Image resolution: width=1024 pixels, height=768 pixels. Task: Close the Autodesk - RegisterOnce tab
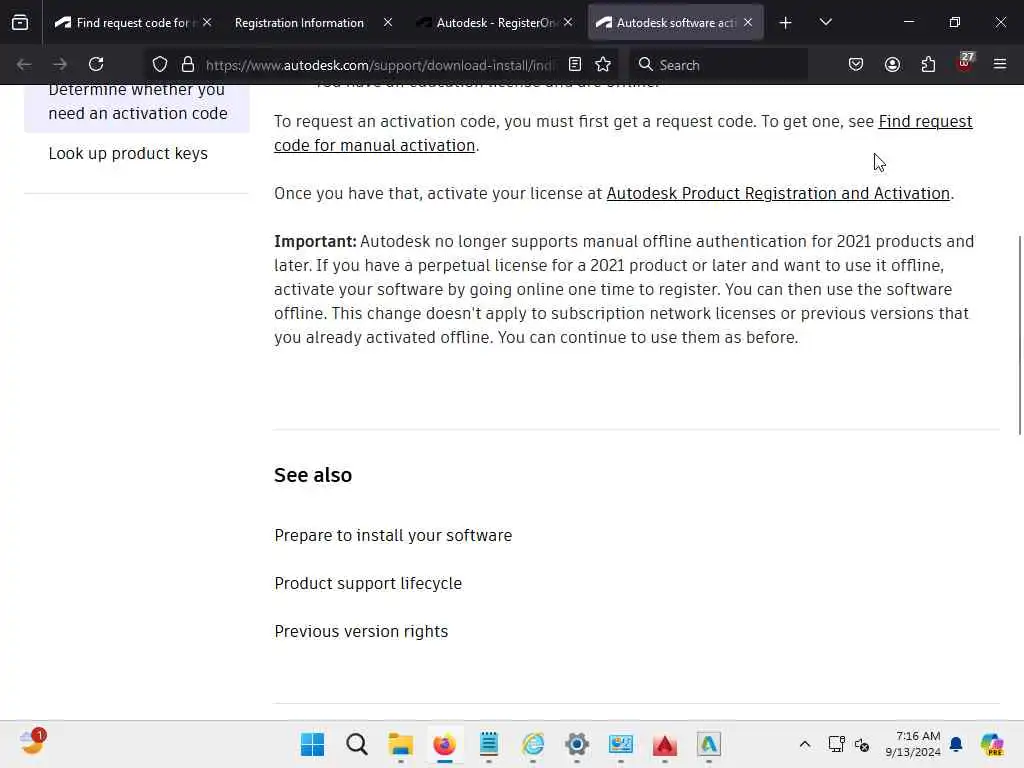[x=568, y=22]
